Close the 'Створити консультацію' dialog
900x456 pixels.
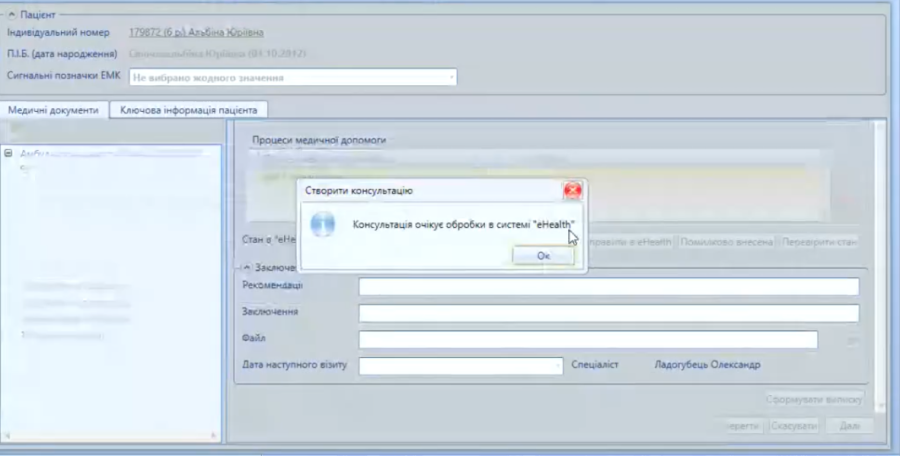click(572, 190)
